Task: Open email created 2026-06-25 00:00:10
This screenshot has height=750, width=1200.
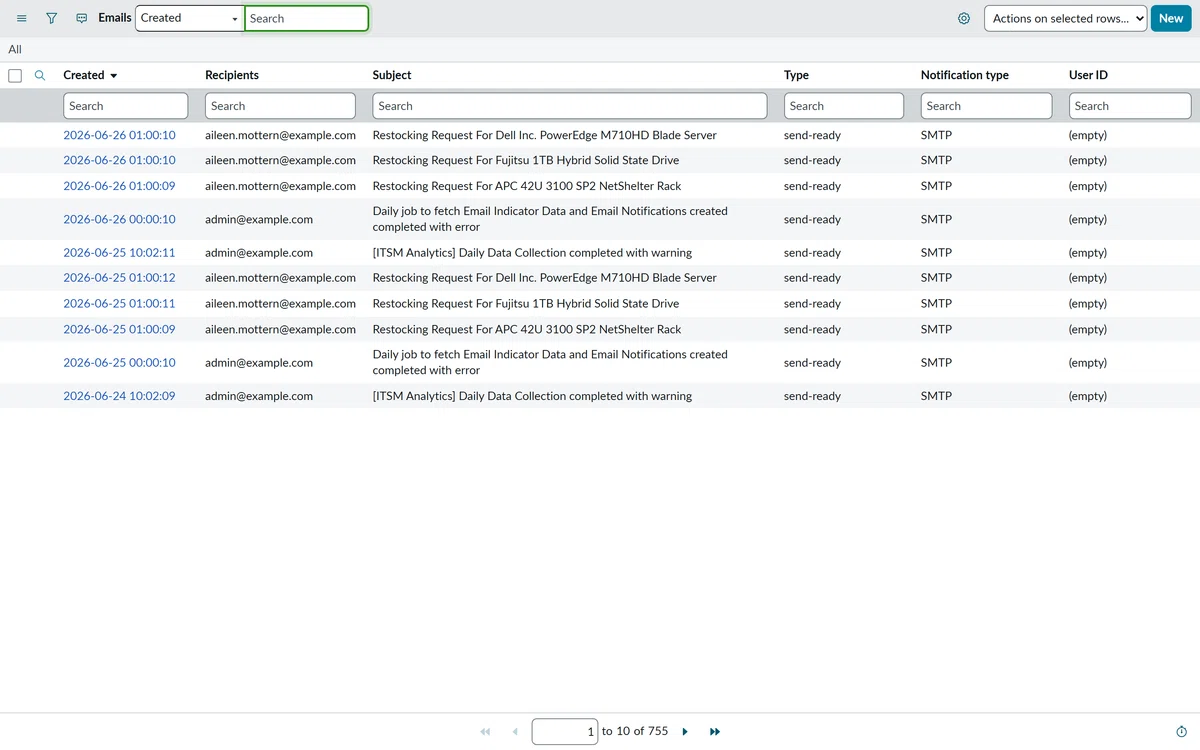Action: pyautogui.click(x=119, y=363)
